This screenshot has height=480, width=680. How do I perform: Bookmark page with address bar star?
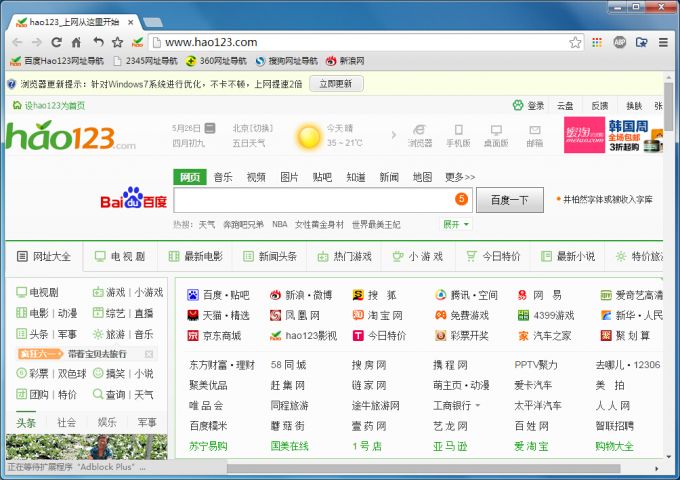[575, 42]
